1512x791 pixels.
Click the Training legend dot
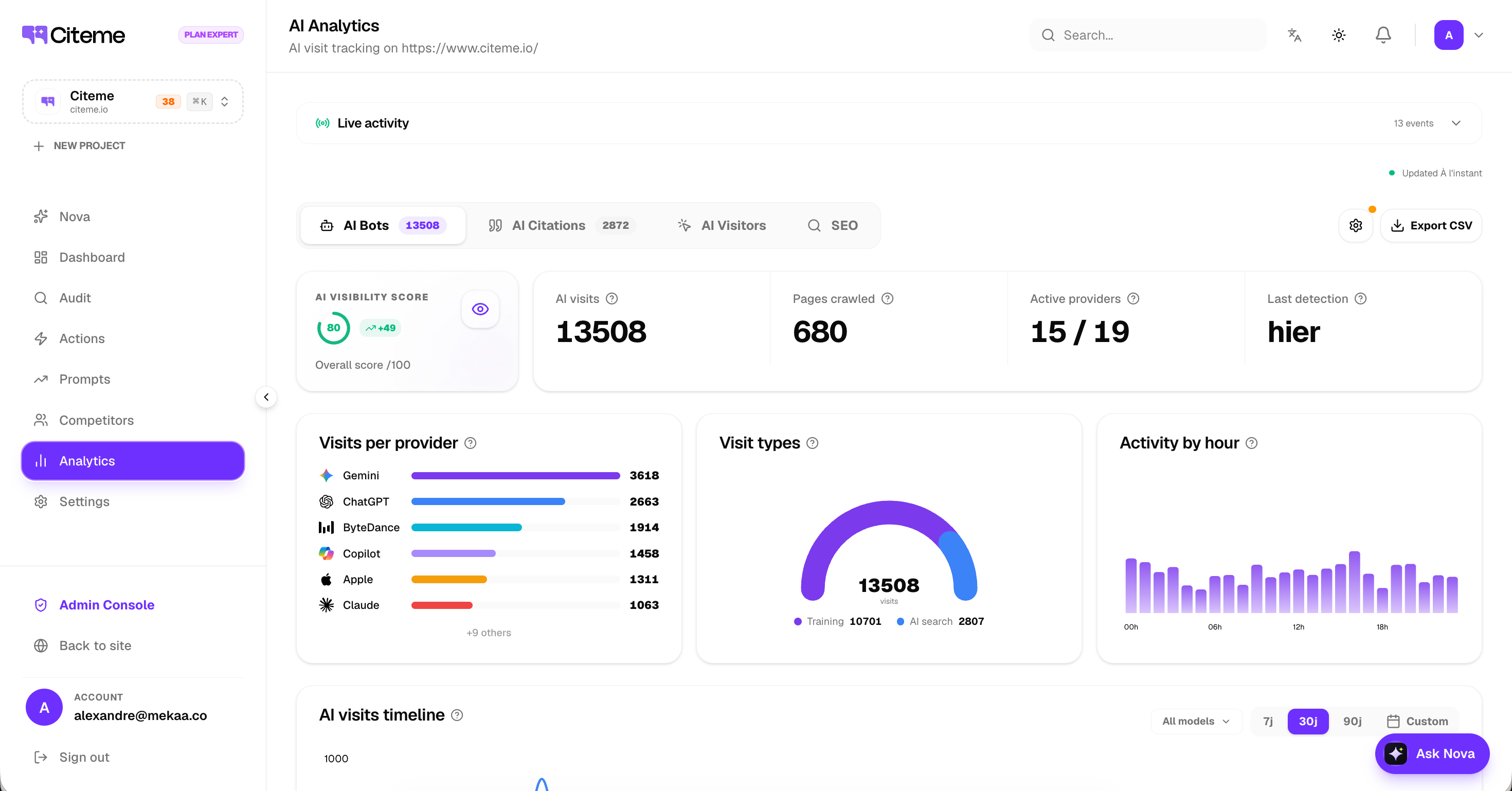(x=798, y=621)
